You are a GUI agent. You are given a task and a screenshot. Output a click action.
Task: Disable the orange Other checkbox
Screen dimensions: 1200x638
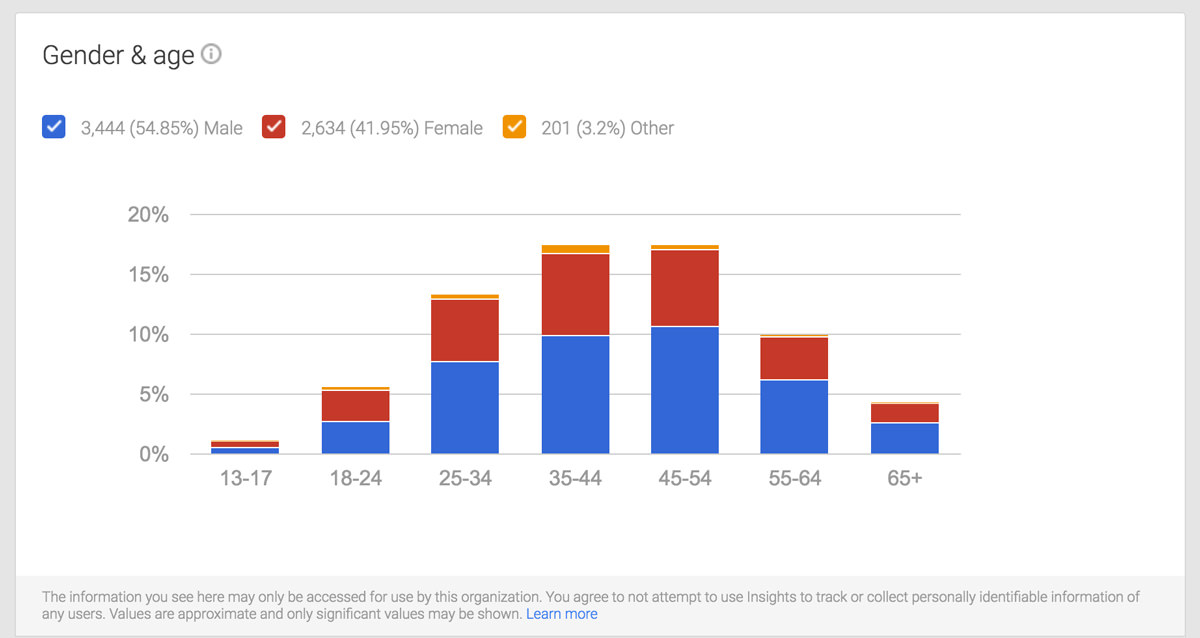click(x=514, y=127)
